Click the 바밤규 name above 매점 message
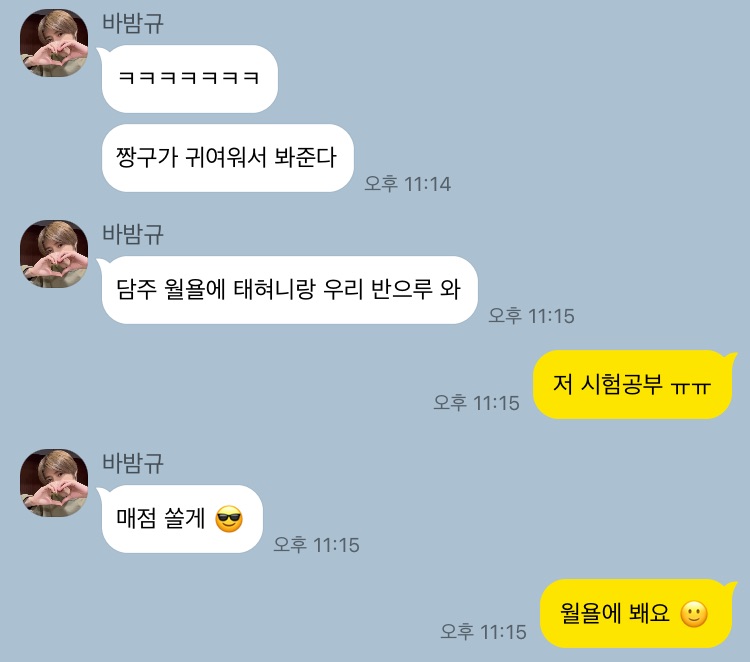This screenshot has width=750, height=662. (x=133, y=463)
